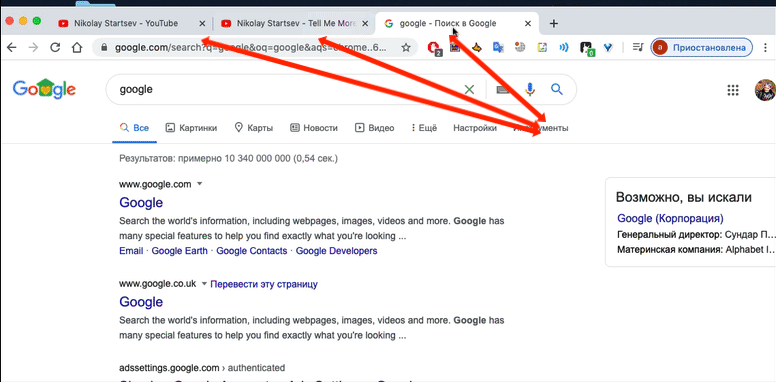Screen dimensions: 776x382
Task: Switch to Картинки image results
Action: (x=191, y=128)
